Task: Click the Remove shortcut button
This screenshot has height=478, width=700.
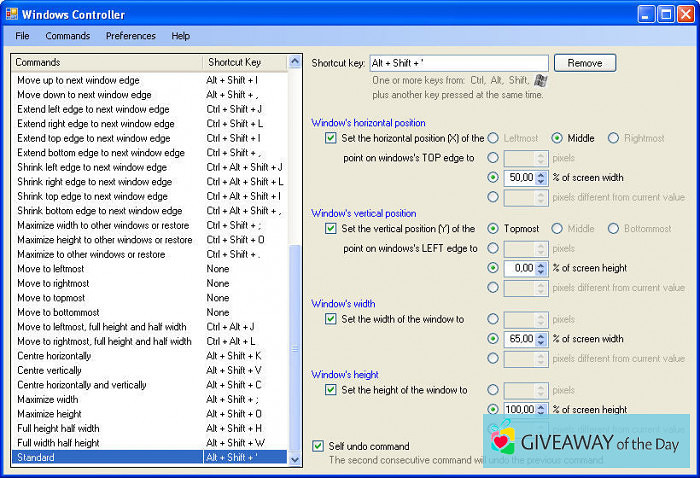Action: pyautogui.click(x=585, y=63)
